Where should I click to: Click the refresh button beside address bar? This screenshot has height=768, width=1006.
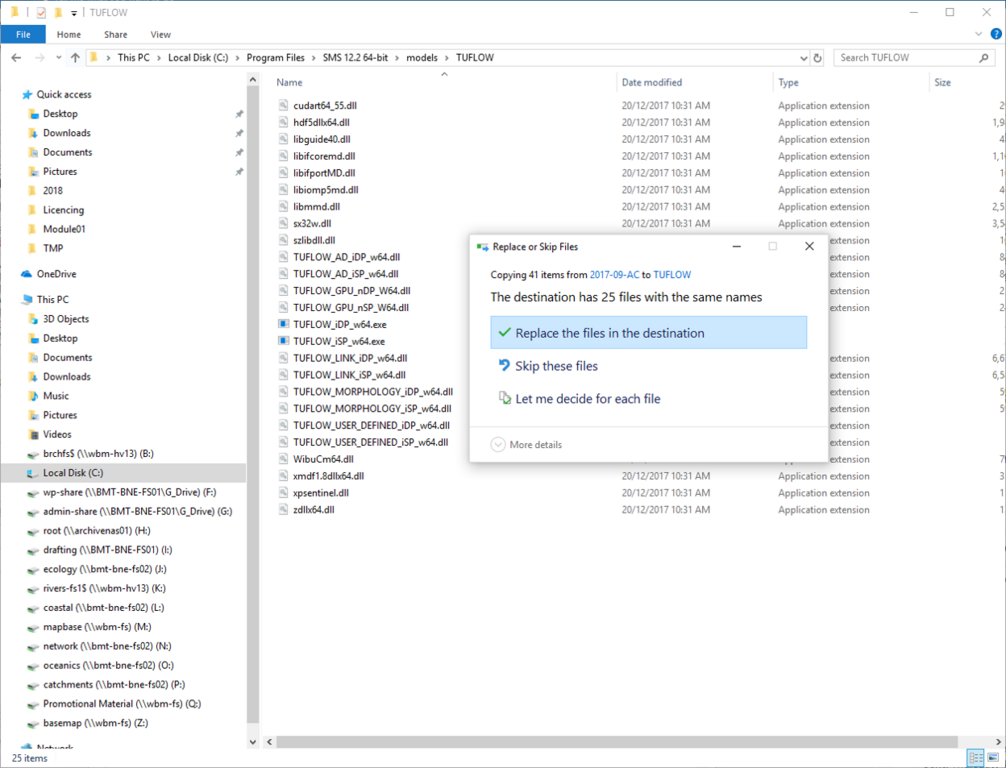[818, 58]
